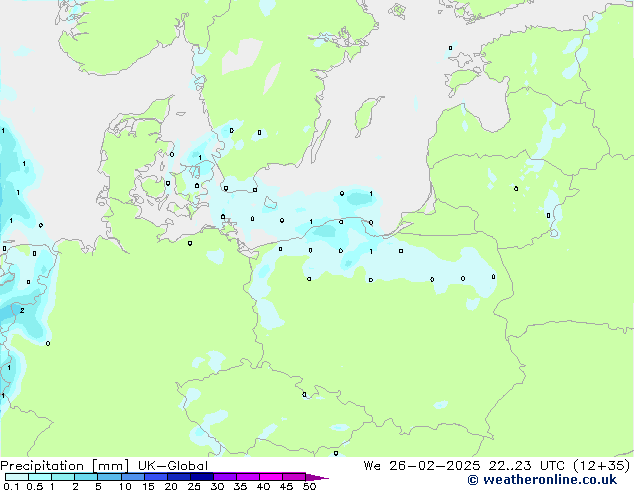
Task: Select the 20–25 mm legend color swatch
Action: [x=178, y=477]
